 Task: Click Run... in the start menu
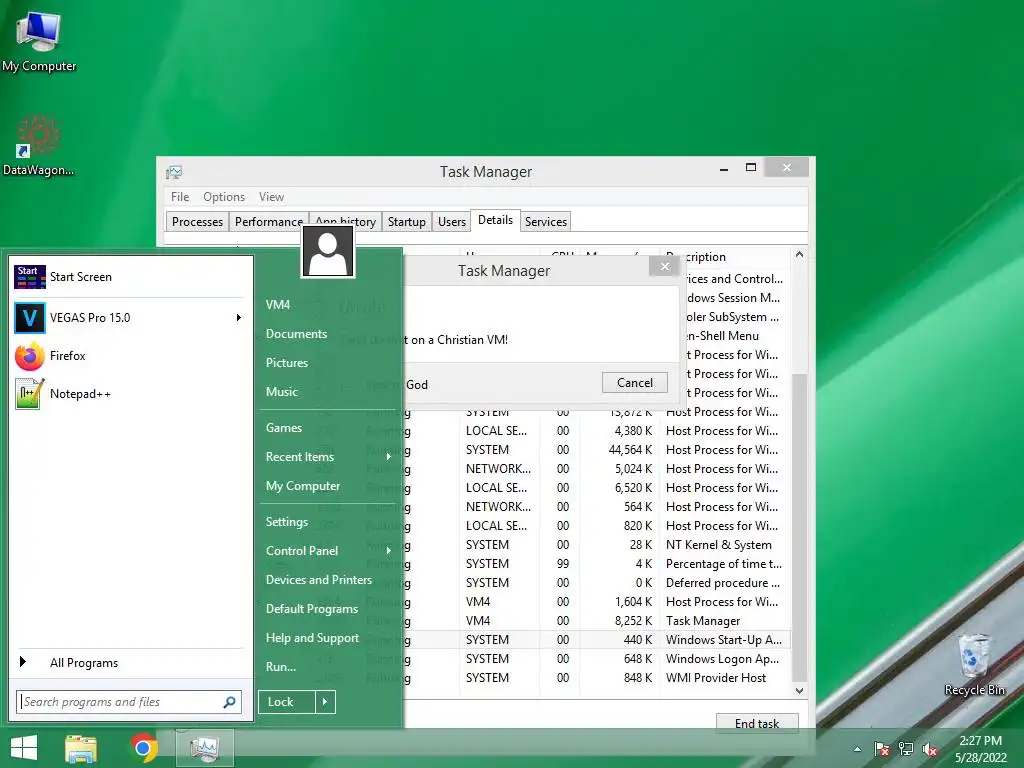(281, 667)
